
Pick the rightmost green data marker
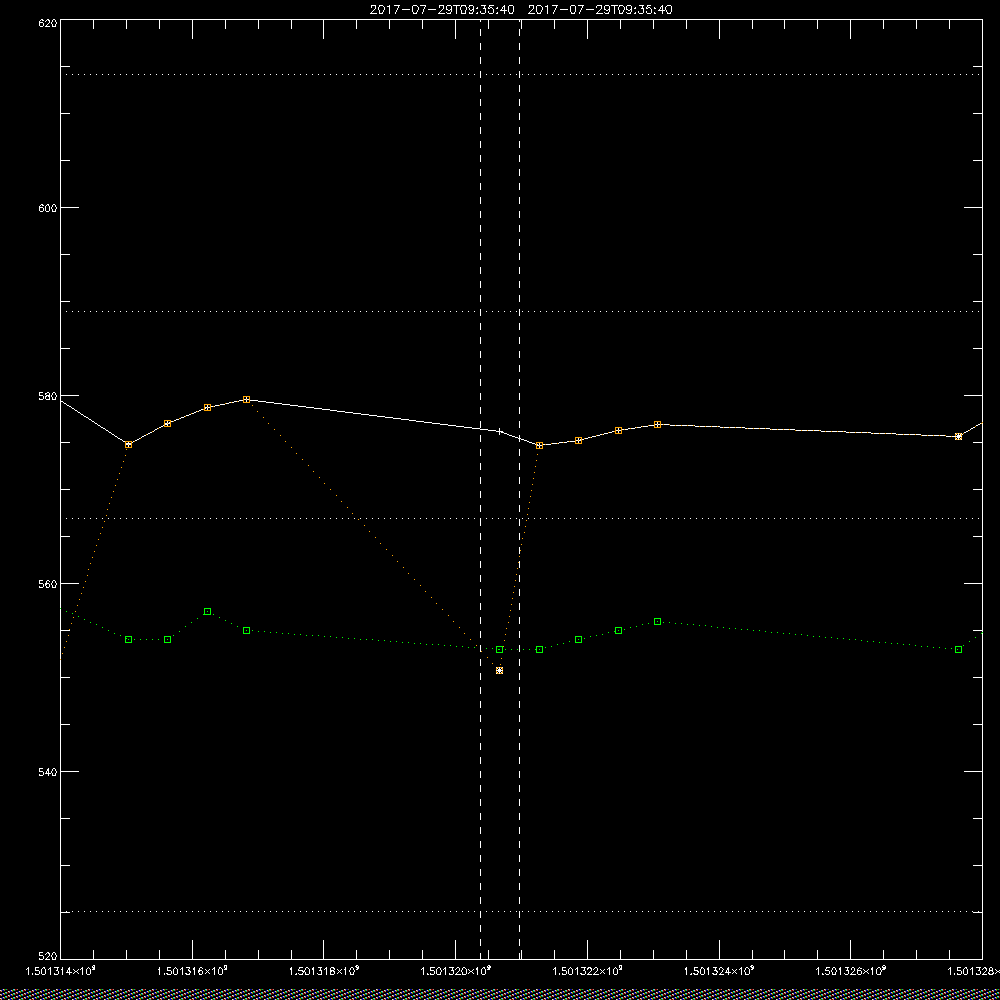[959, 649]
